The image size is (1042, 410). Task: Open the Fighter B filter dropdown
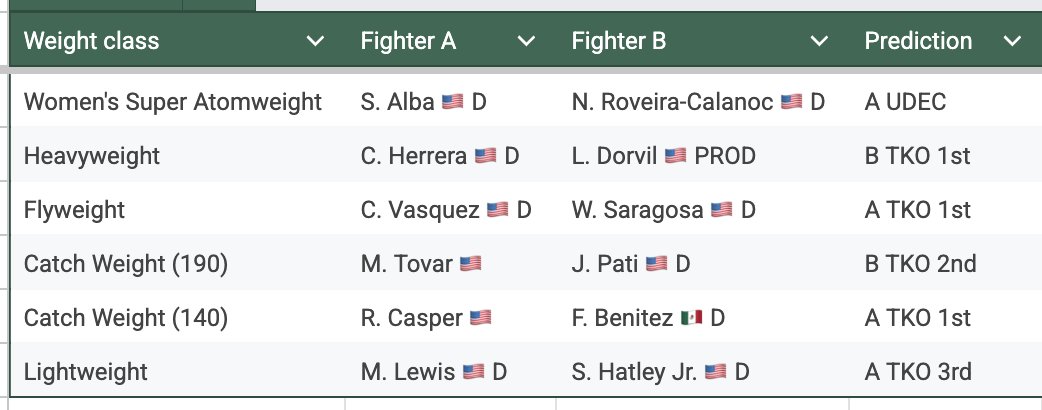820,42
